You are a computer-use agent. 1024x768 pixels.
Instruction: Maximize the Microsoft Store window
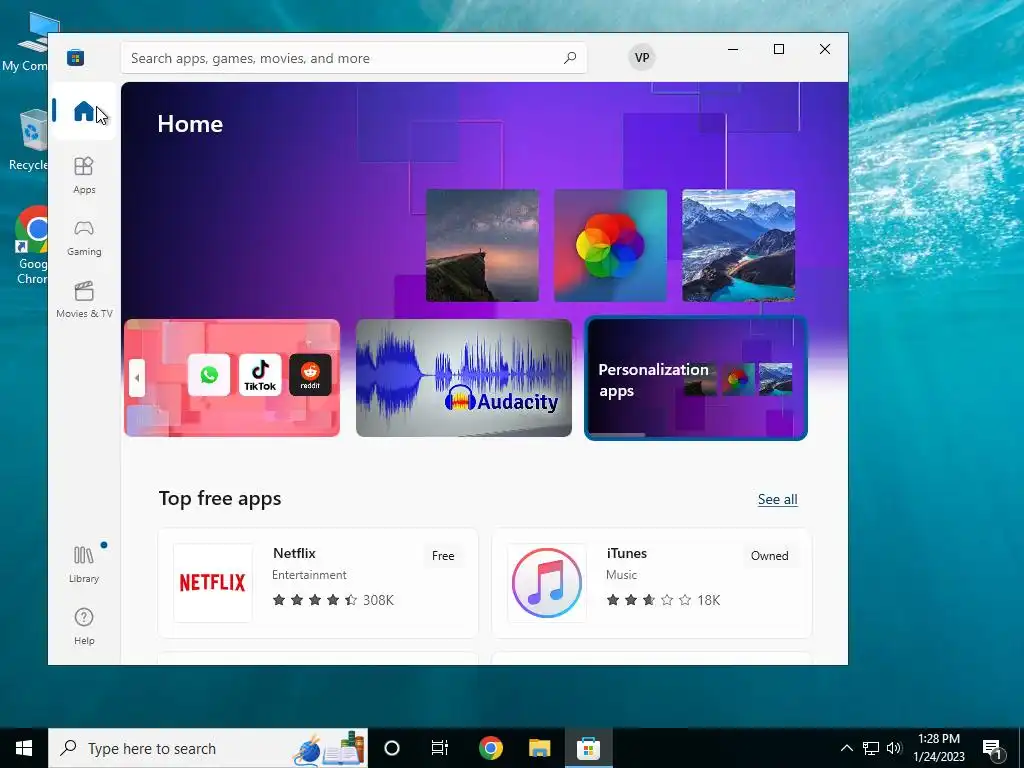778,49
